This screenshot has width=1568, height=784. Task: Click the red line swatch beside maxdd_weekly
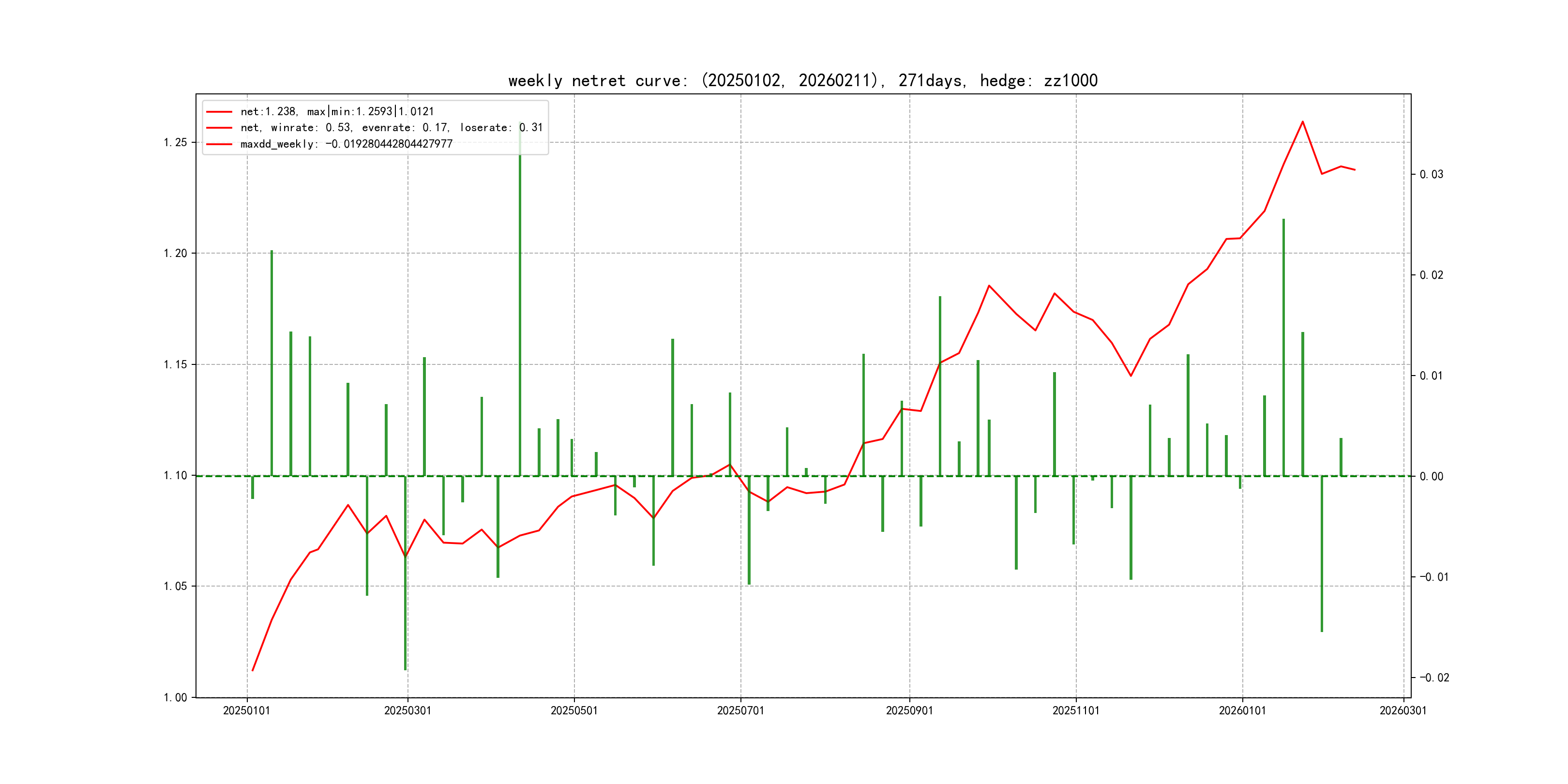click(219, 144)
